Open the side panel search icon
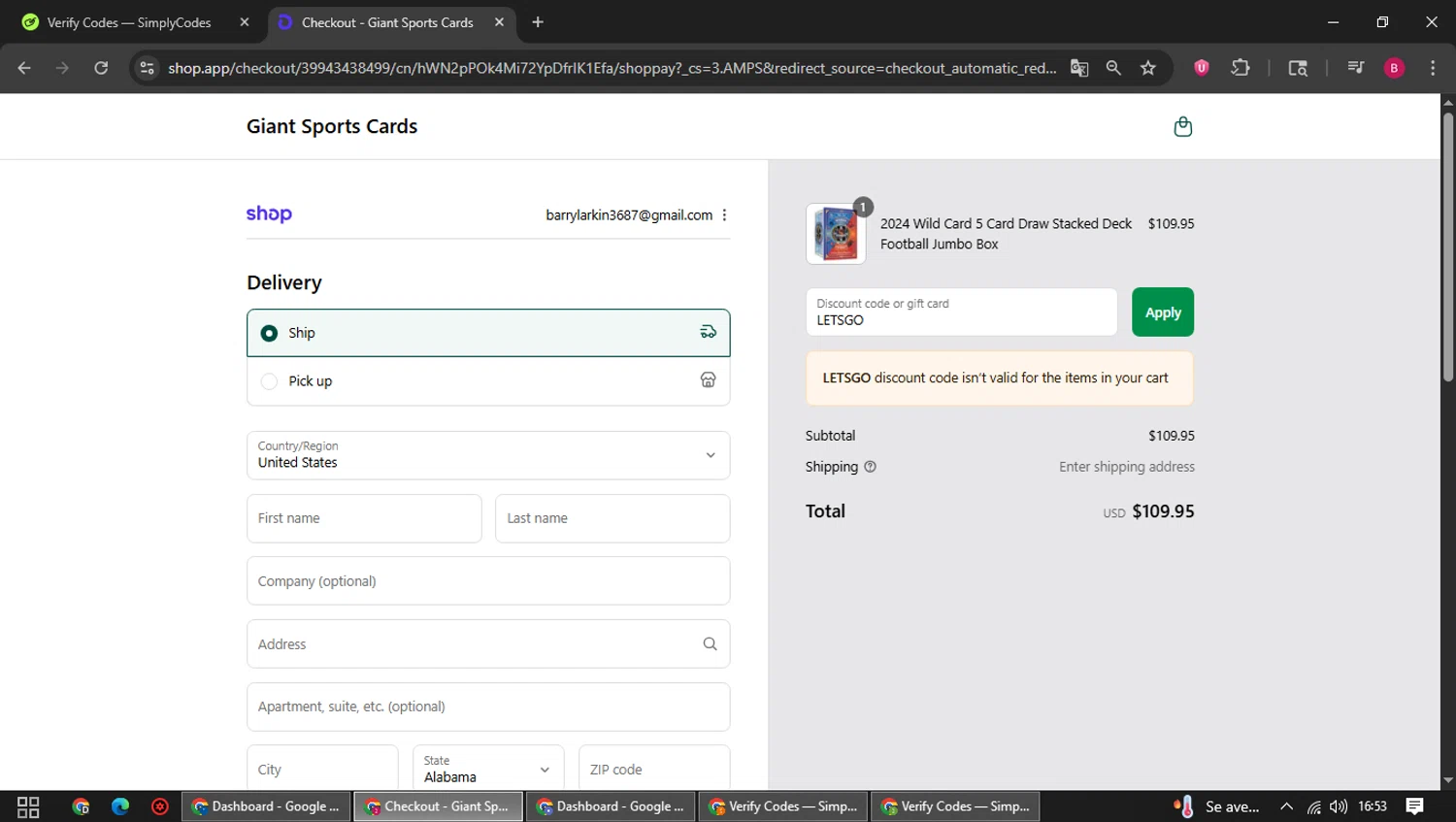This screenshot has width=1456, height=822. [x=1298, y=68]
